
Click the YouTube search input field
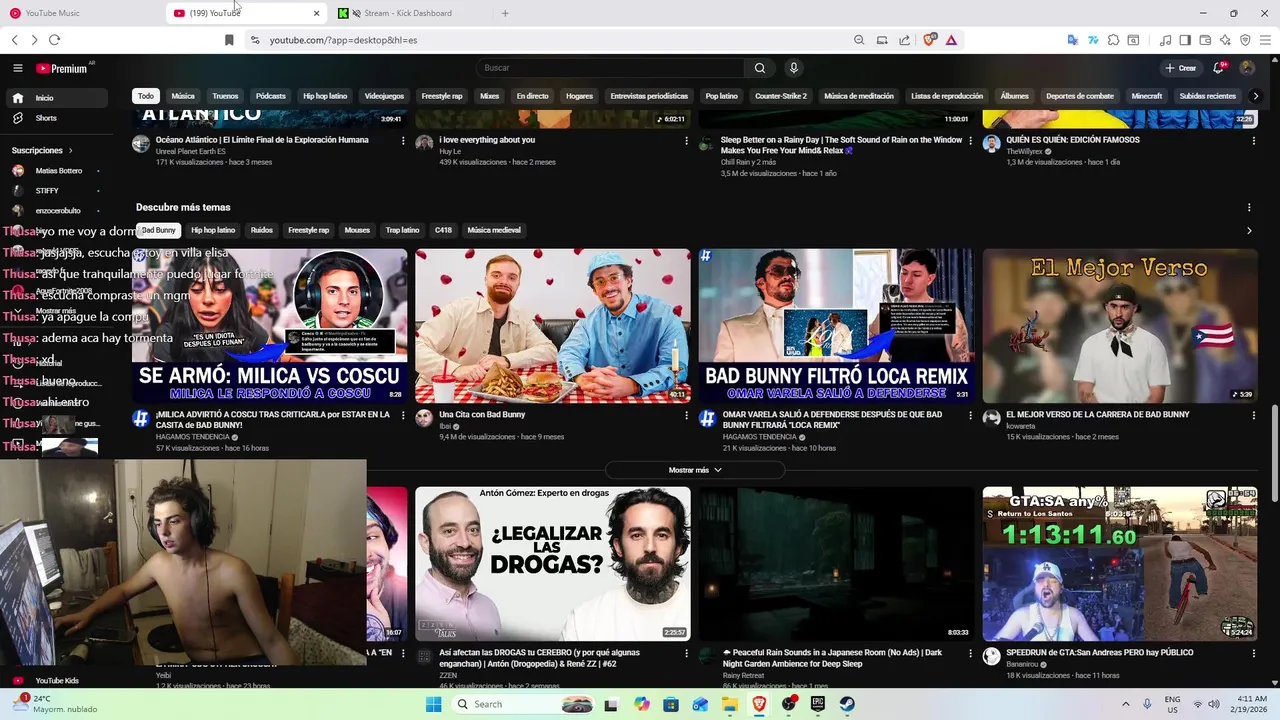pos(610,68)
